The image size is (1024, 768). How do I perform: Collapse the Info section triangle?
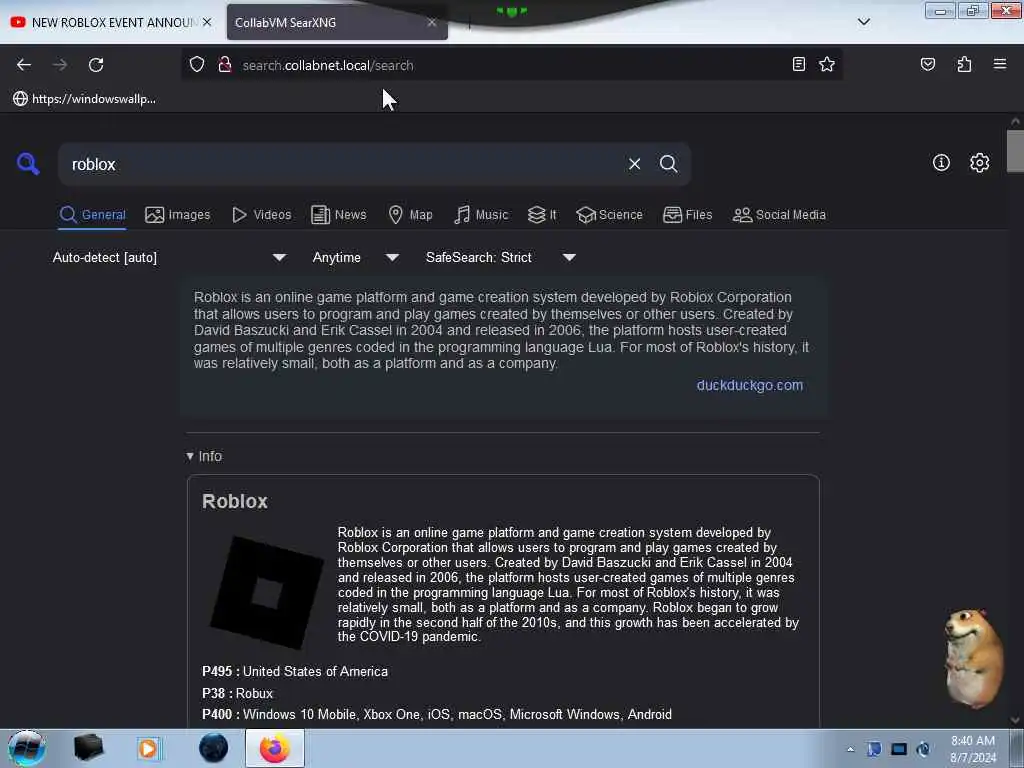coord(190,456)
